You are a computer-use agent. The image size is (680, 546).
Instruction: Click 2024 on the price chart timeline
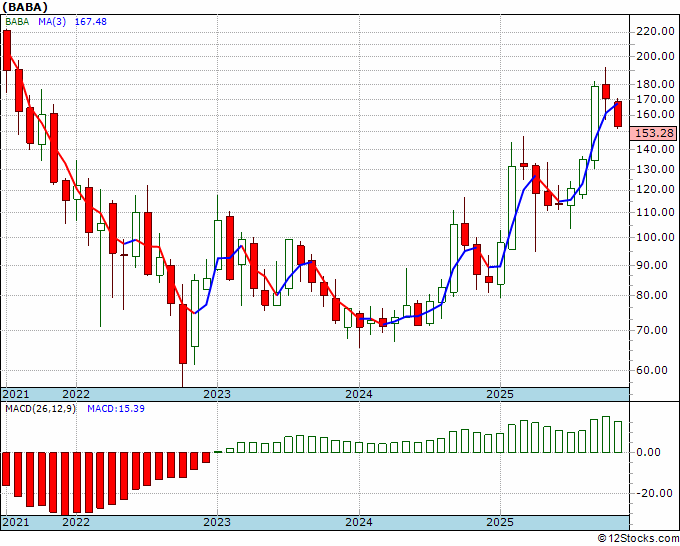click(x=359, y=394)
